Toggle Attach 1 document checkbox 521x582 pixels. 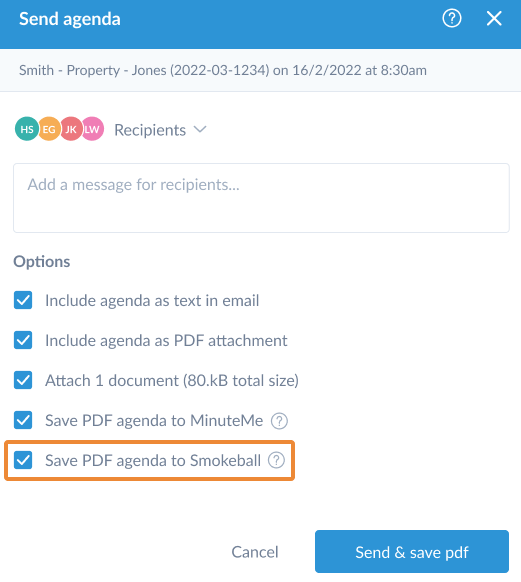23,380
